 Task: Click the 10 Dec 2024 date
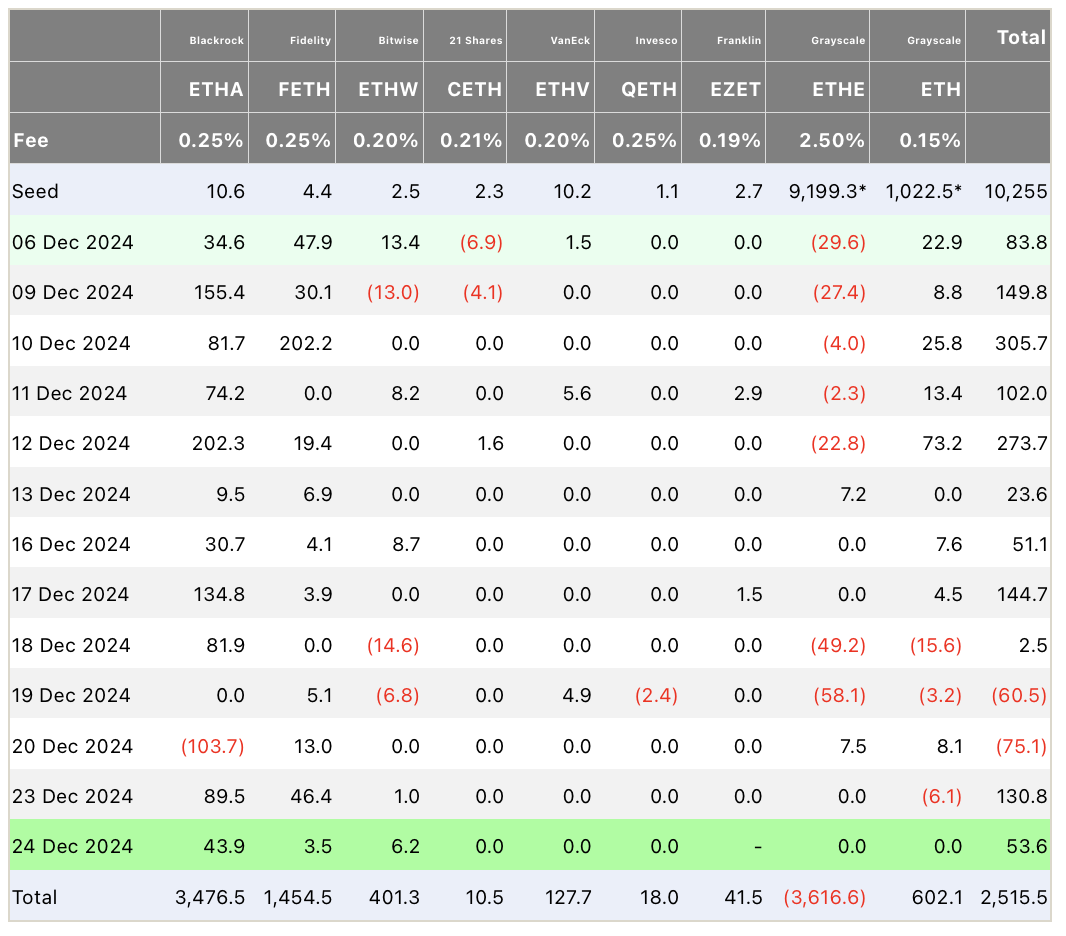tap(71, 343)
